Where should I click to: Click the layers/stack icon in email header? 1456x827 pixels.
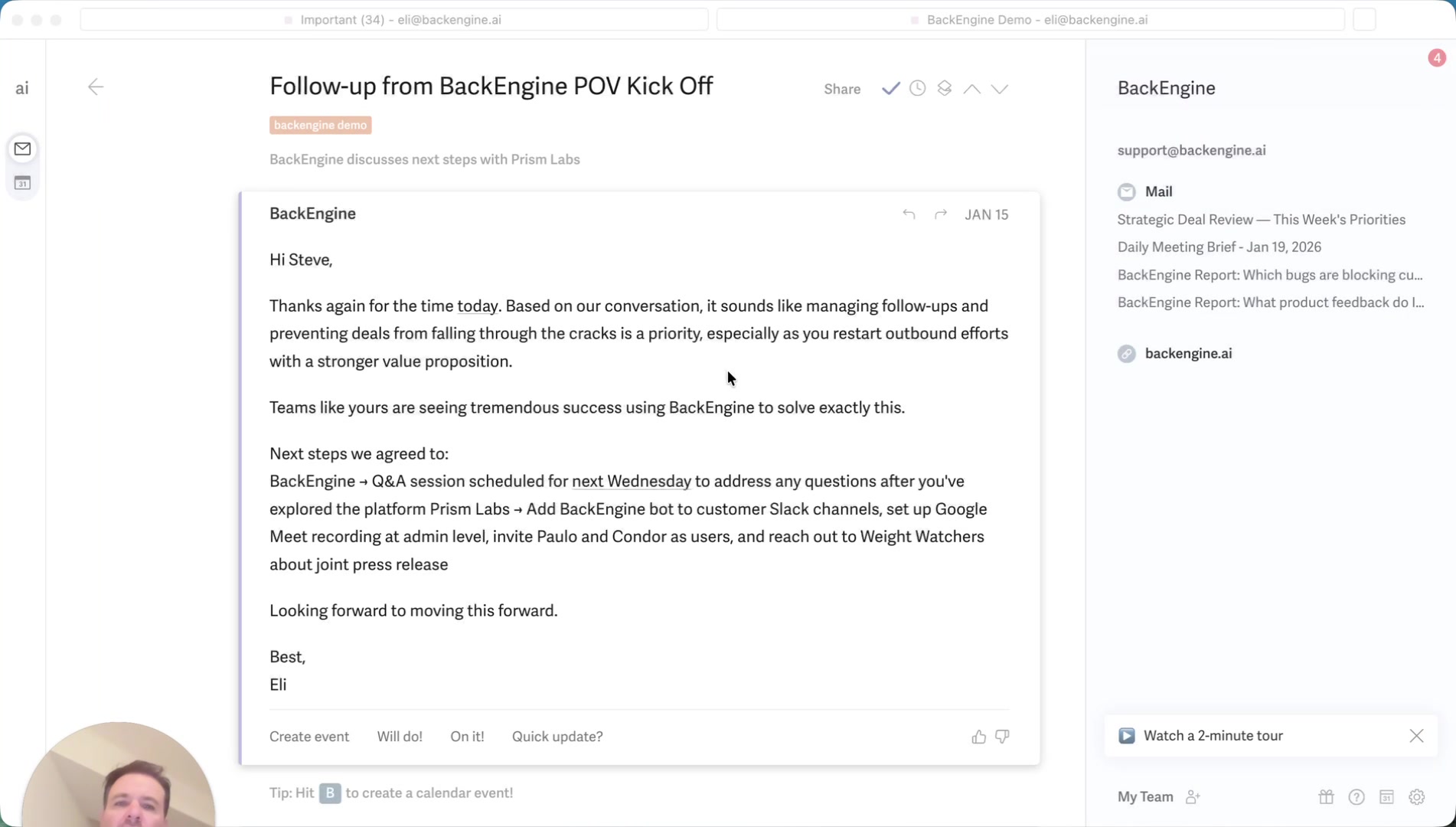(x=945, y=89)
